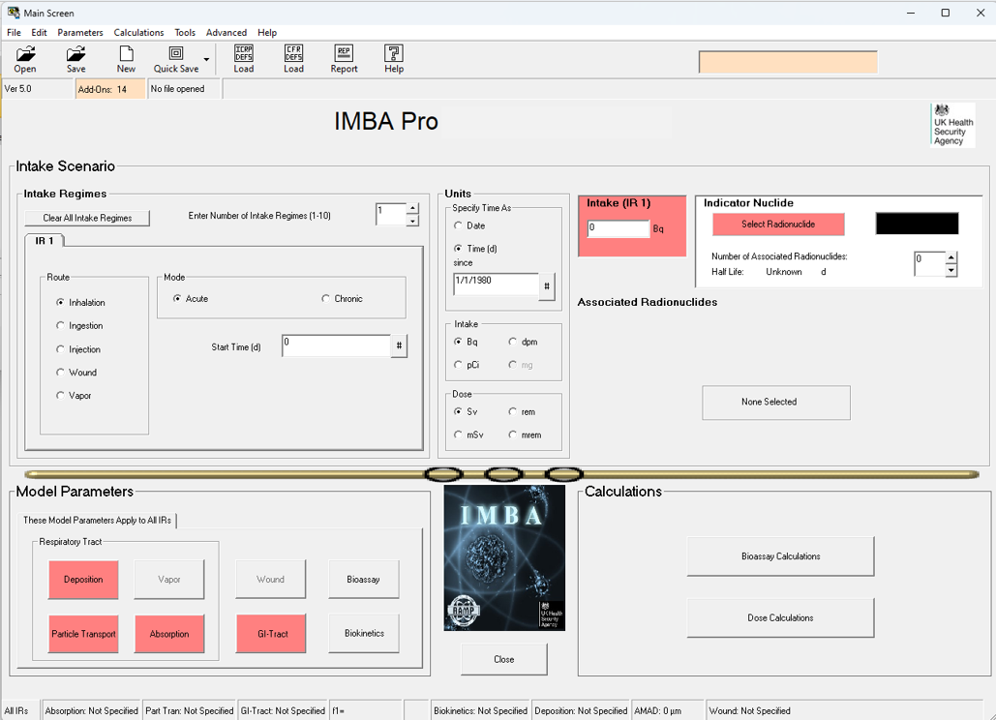Image resolution: width=996 pixels, height=720 pixels.
Task: Load CFR defaults from toolbar
Action: pos(294,59)
